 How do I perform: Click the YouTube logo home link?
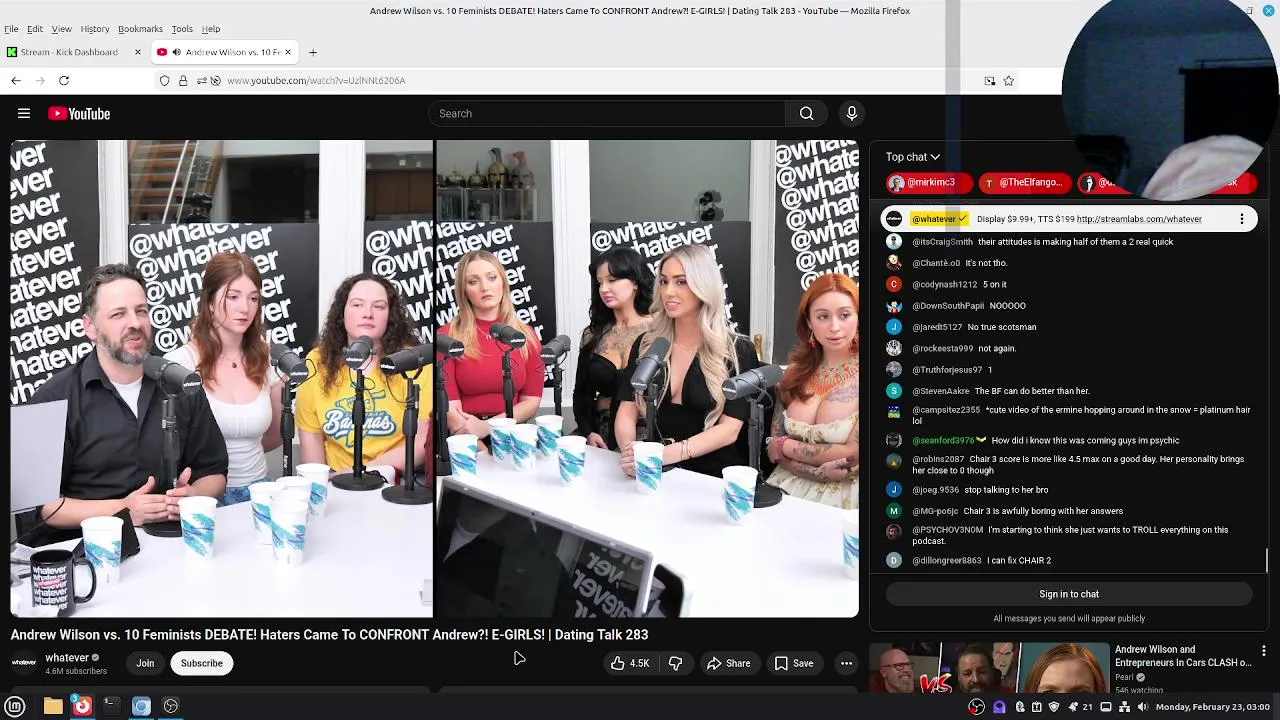(79, 114)
